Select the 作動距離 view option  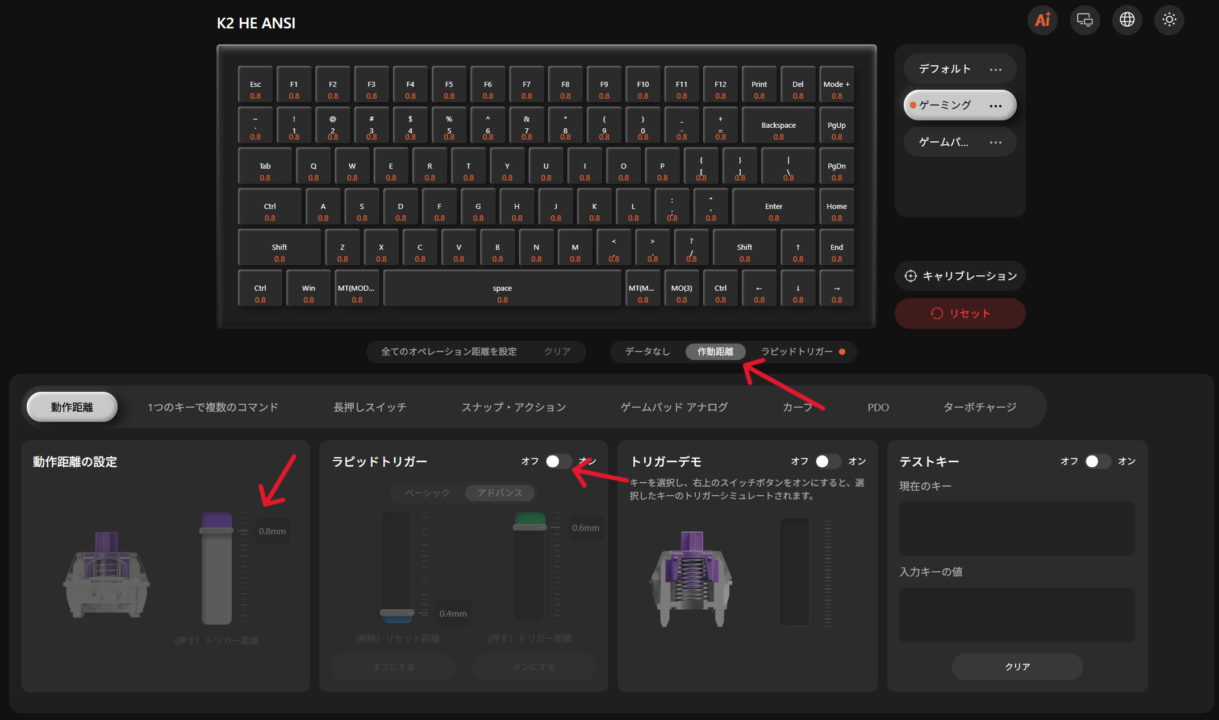coord(715,352)
